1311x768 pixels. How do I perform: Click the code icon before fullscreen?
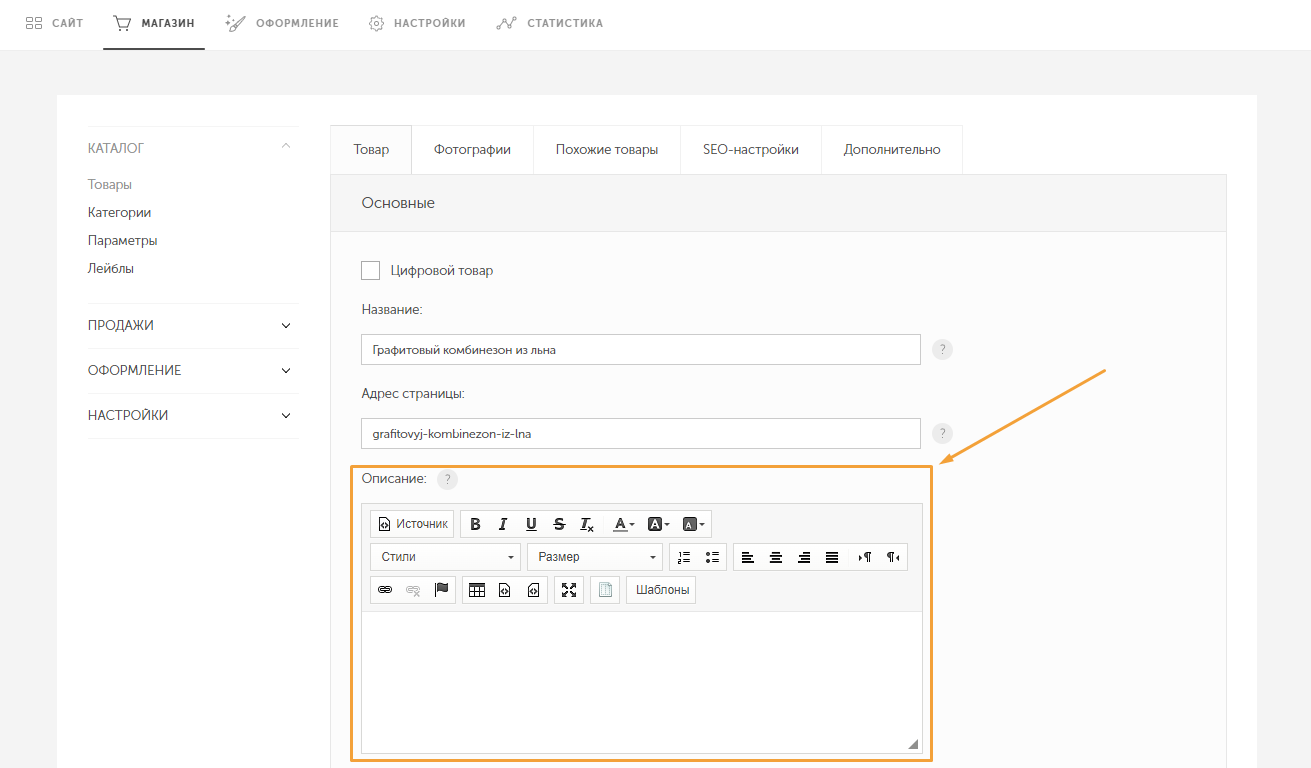point(533,590)
